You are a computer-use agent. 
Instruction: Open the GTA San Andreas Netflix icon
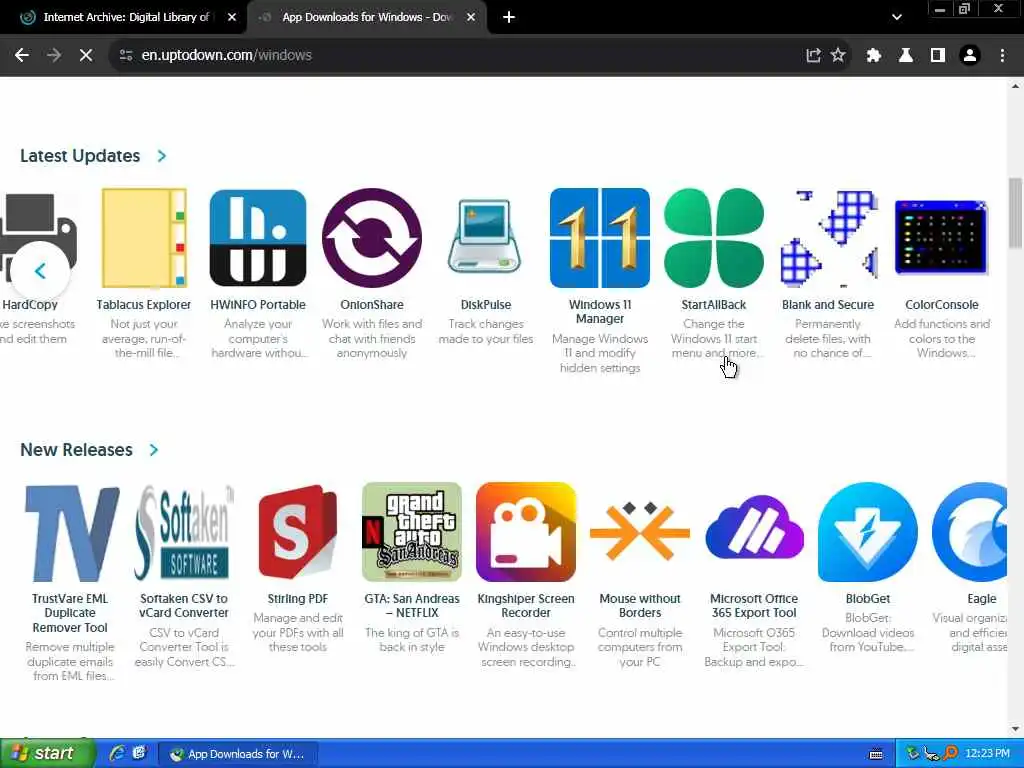point(411,532)
